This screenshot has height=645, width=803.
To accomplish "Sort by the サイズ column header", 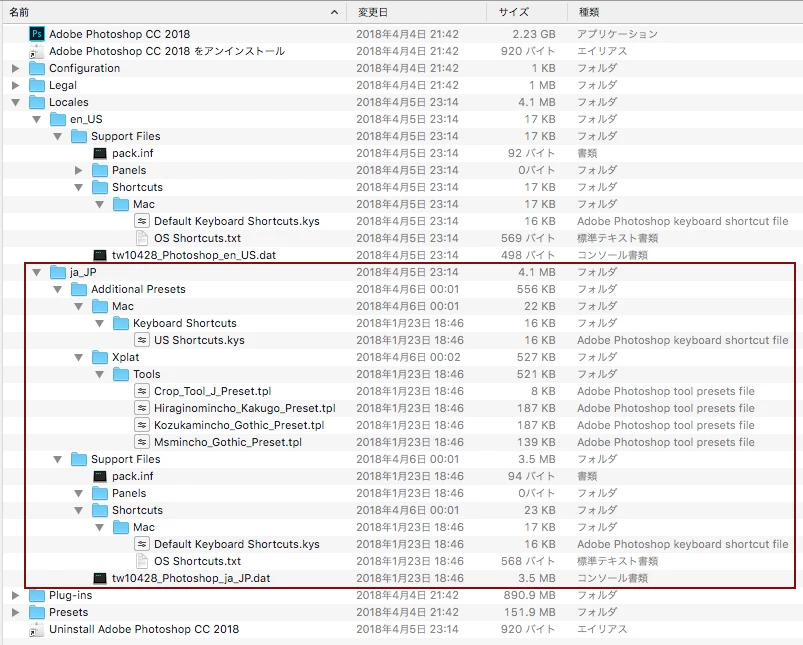I will [527, 12].
